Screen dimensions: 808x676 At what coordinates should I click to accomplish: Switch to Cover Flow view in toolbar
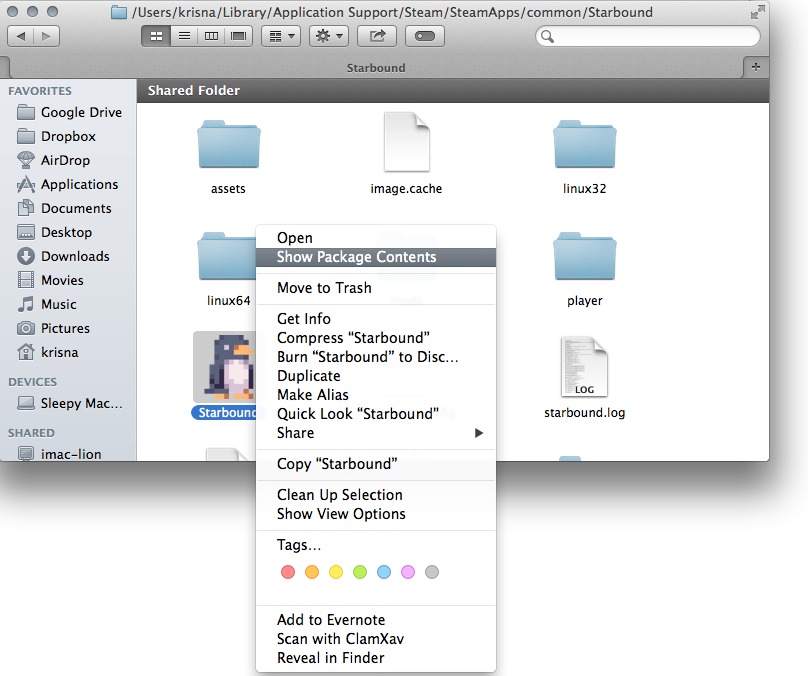coord(239,36)
